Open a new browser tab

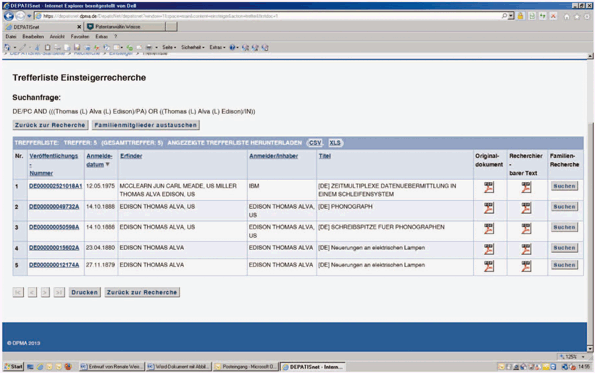[172, 27]
